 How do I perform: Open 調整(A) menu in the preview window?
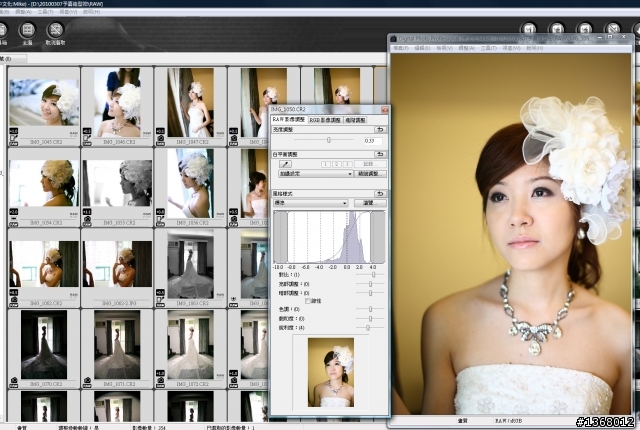[467, 48]
